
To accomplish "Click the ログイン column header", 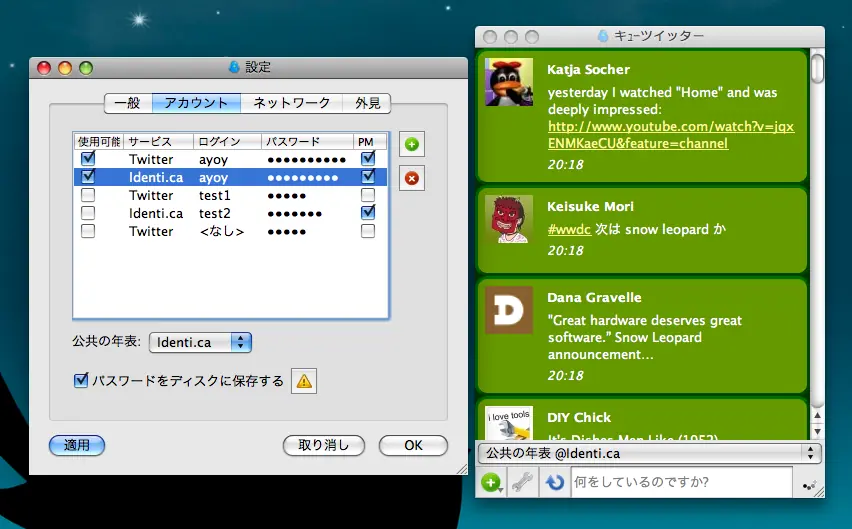I will tap(227, 142).
